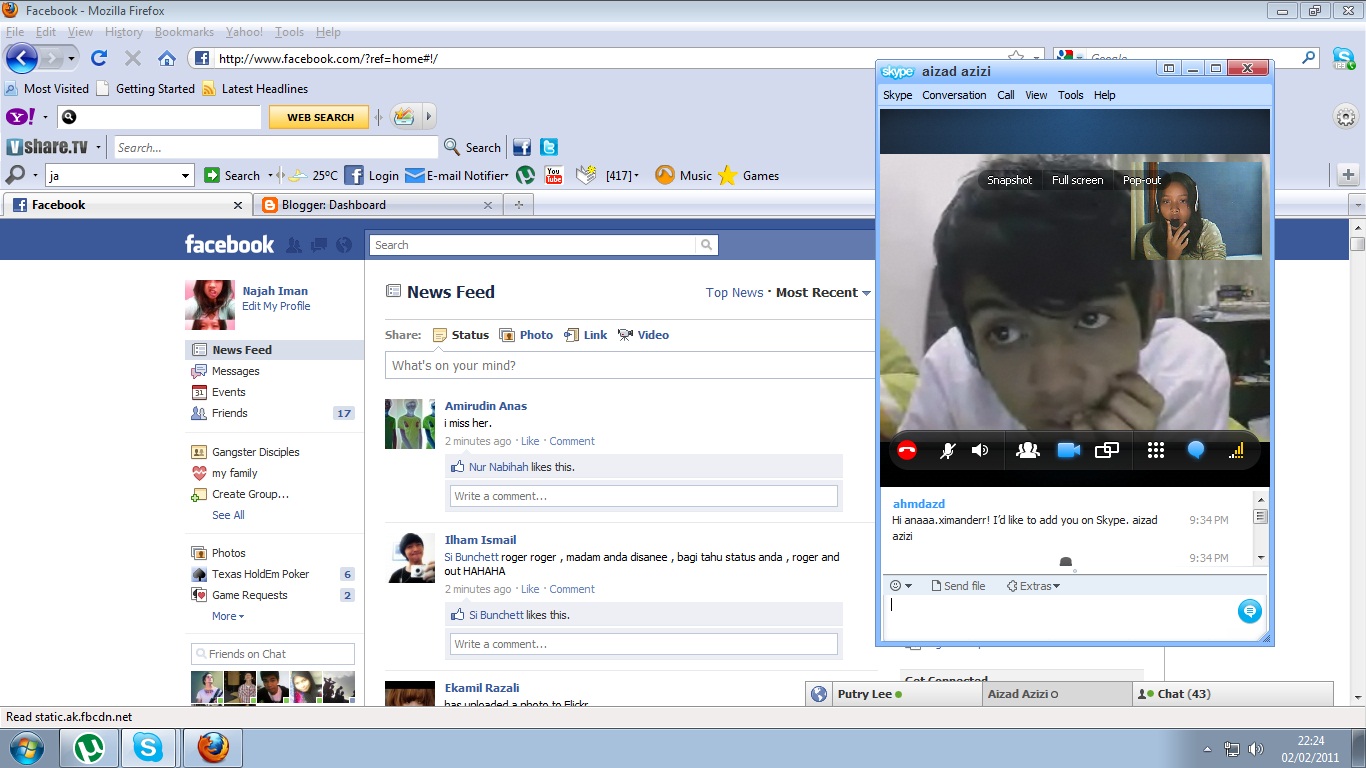Click the Twitter icon in vShare toolbar
Viewport: 1366px width, 768px height.
(548, 147)
